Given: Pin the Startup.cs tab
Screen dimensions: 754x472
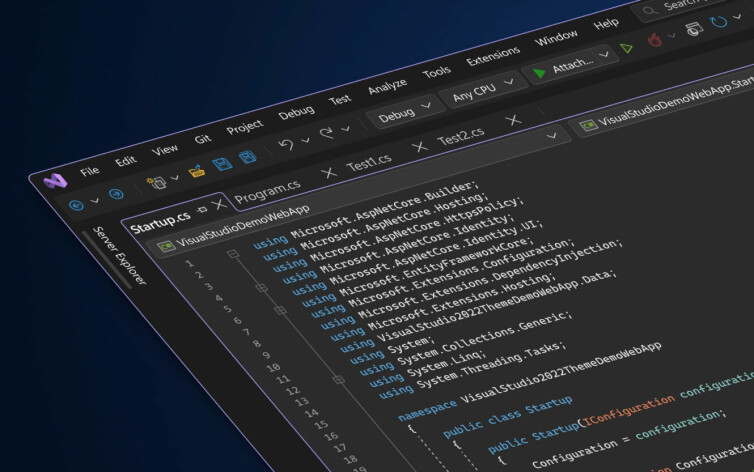Looking at the screenshot, I should [x=202, y=210].
